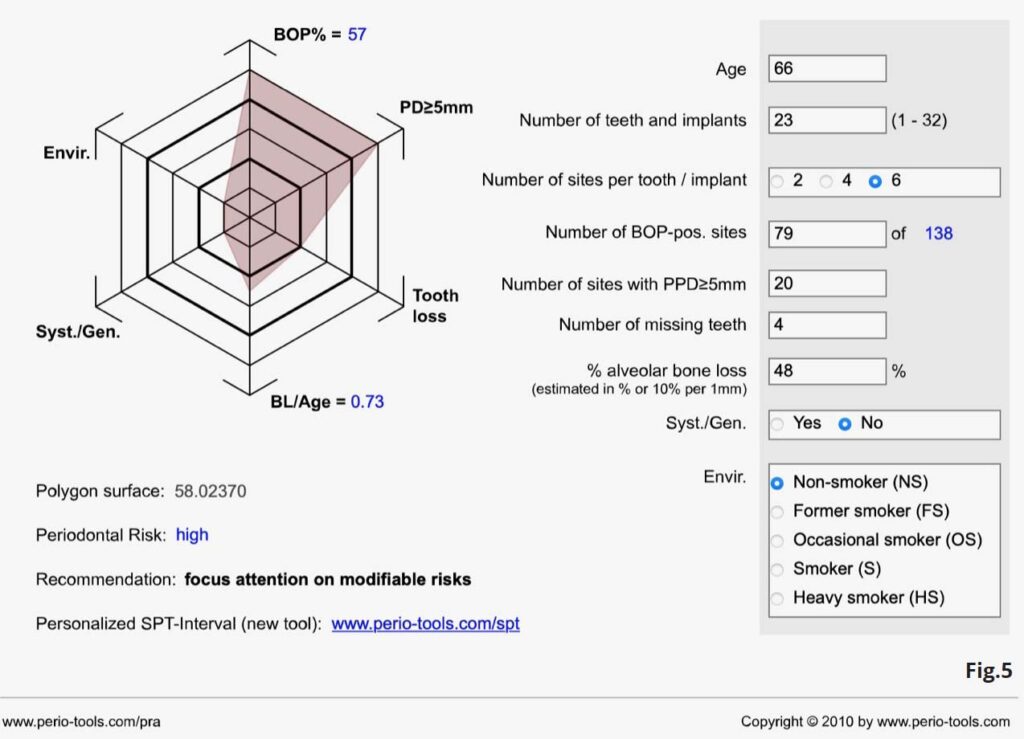The image size is (1024, 739).
Task: Click the sites with PPD≥5mm field
Action: point(827,283)
